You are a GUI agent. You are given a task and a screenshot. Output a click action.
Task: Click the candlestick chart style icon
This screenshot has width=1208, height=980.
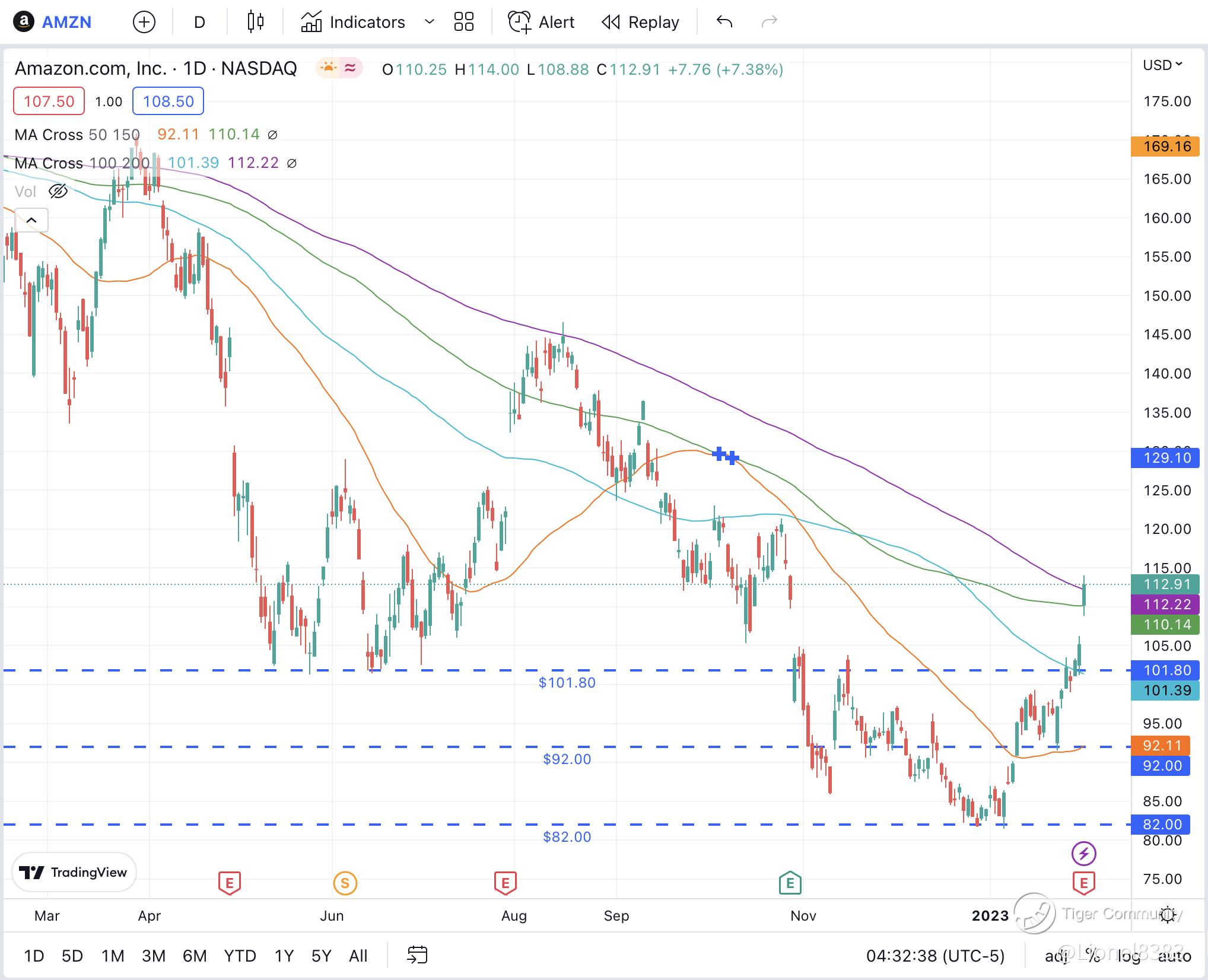(x=255, y=22)
